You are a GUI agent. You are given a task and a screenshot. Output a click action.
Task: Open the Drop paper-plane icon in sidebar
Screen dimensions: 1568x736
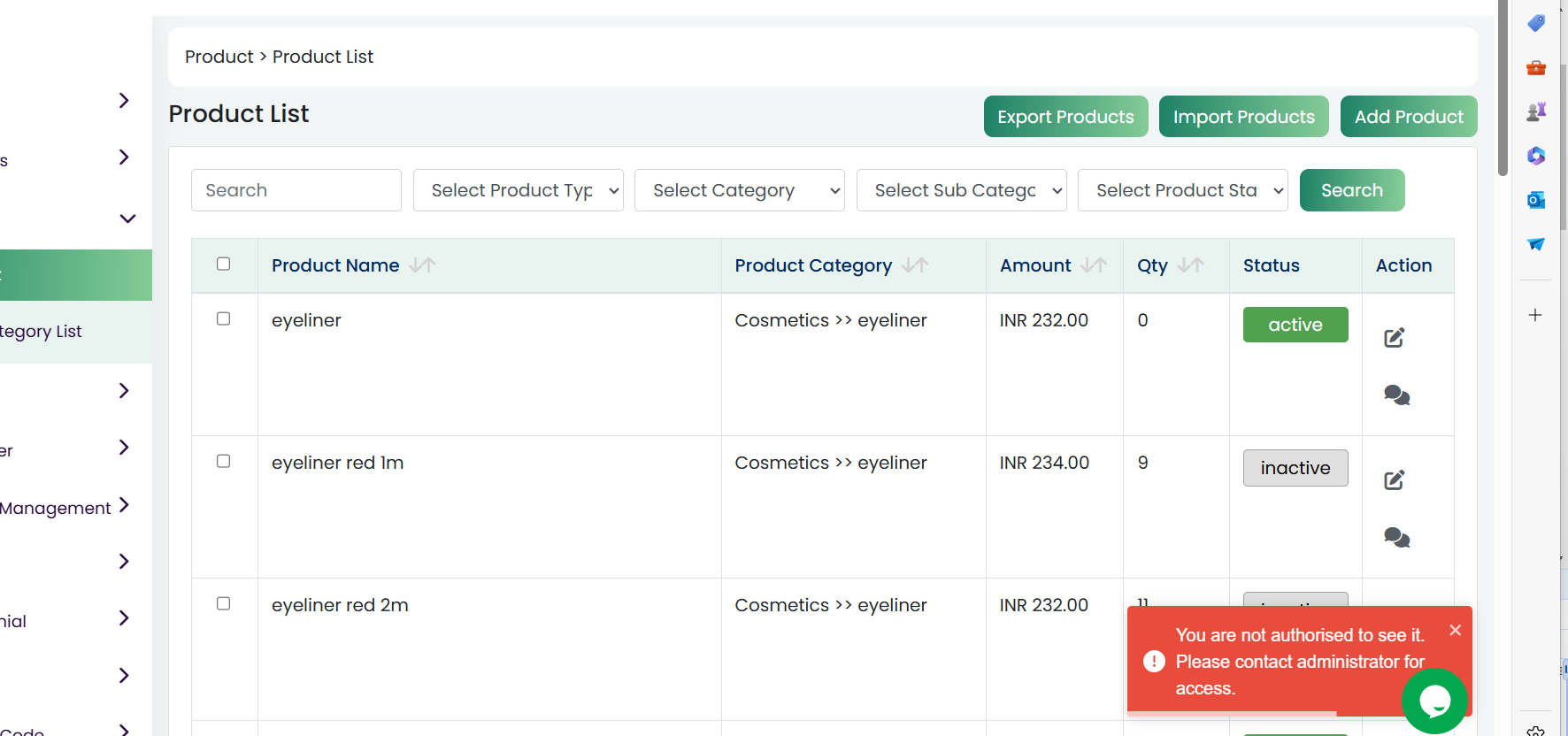[1536, 244]
